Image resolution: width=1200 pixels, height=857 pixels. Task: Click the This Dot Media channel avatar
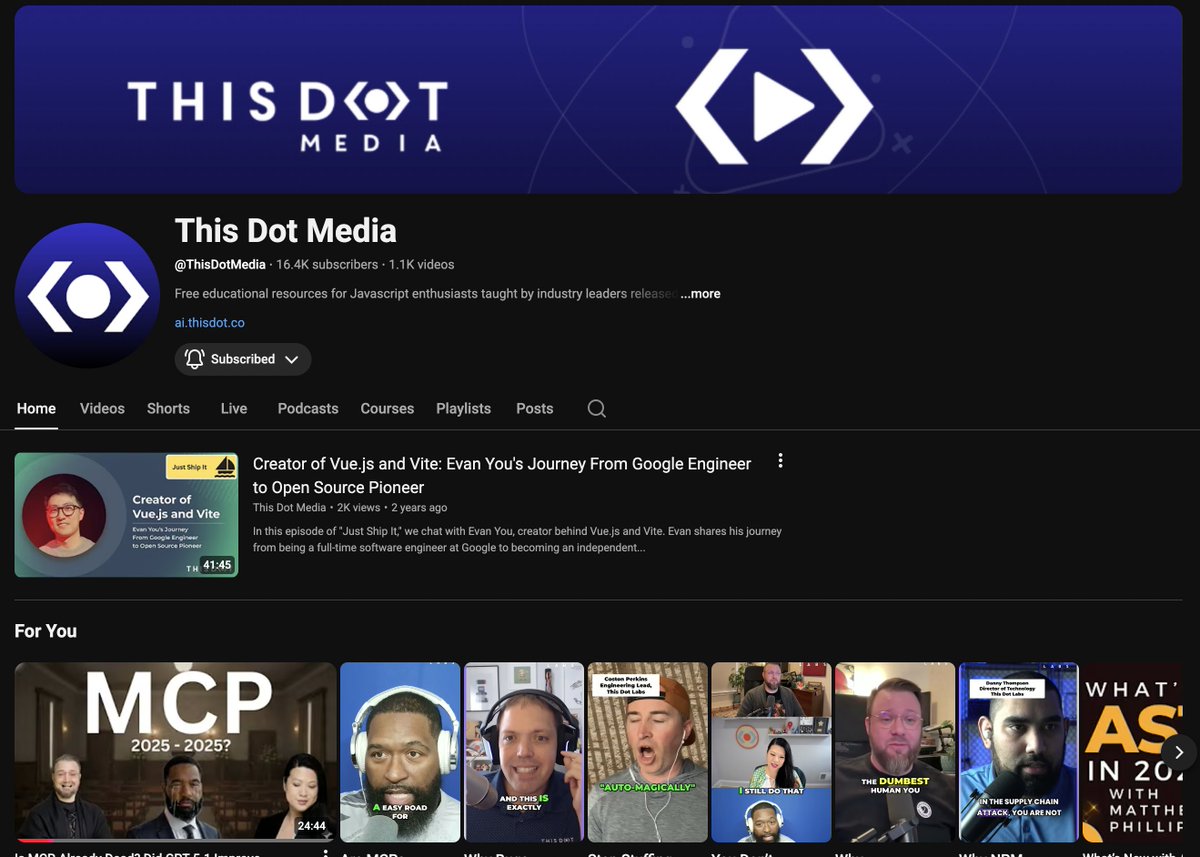click(x=87, y=296)
